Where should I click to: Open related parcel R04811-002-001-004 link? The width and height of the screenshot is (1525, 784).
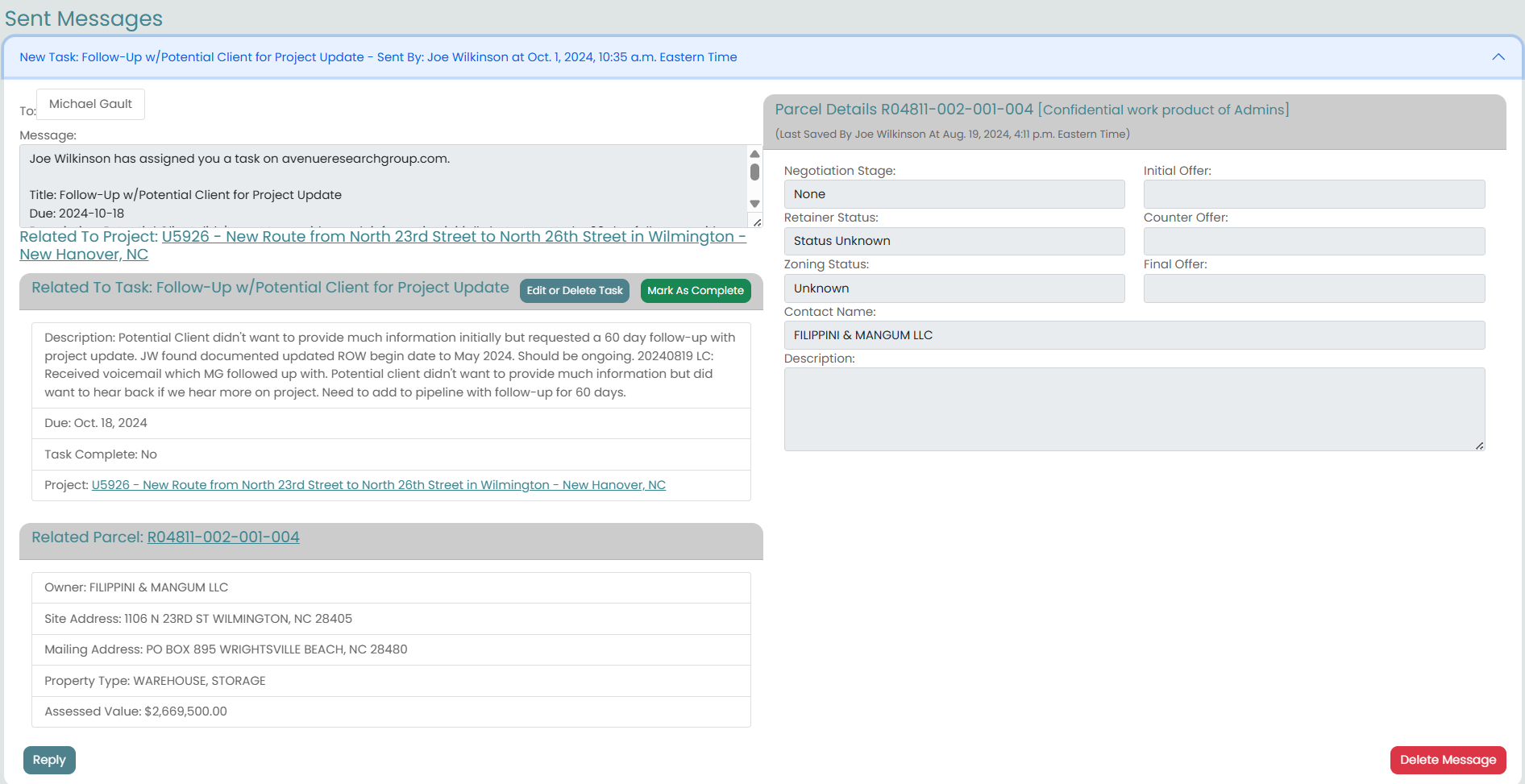(x=223, y=537)
